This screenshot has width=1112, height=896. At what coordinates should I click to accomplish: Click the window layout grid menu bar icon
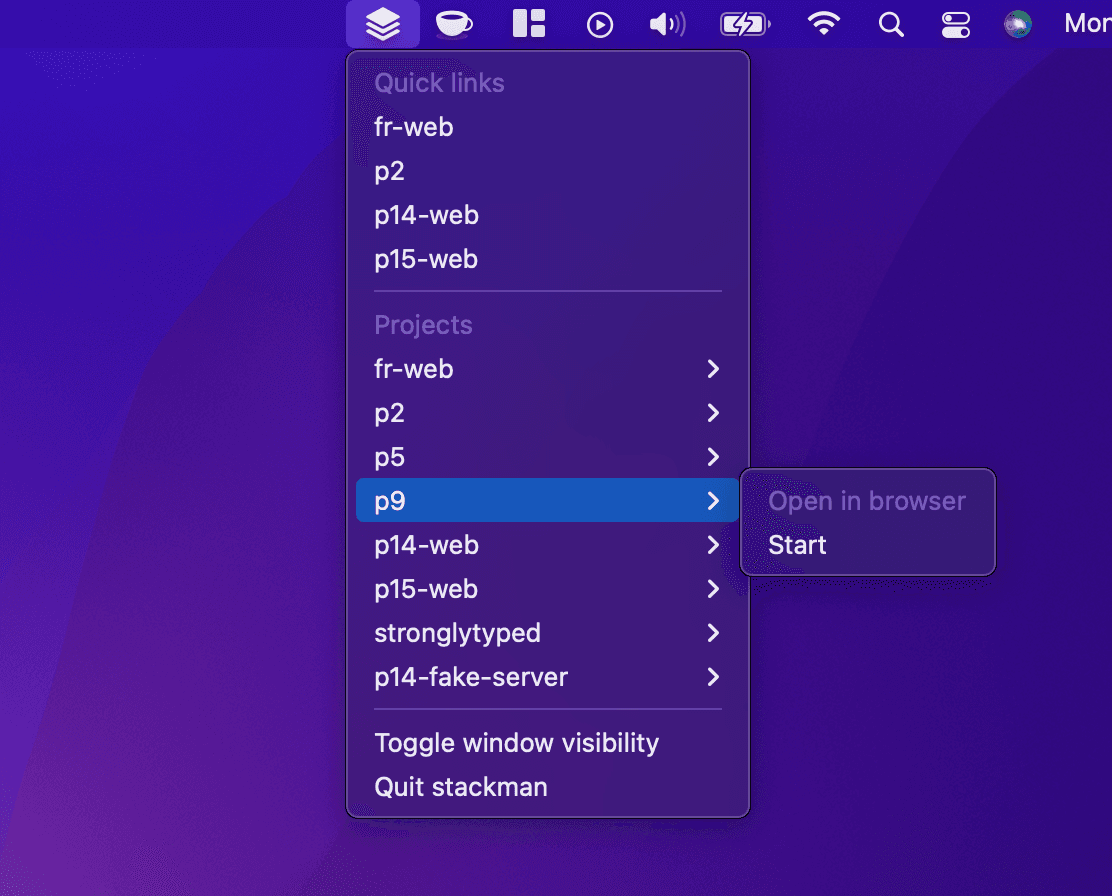pyautogui.click(x=529, y=24)
